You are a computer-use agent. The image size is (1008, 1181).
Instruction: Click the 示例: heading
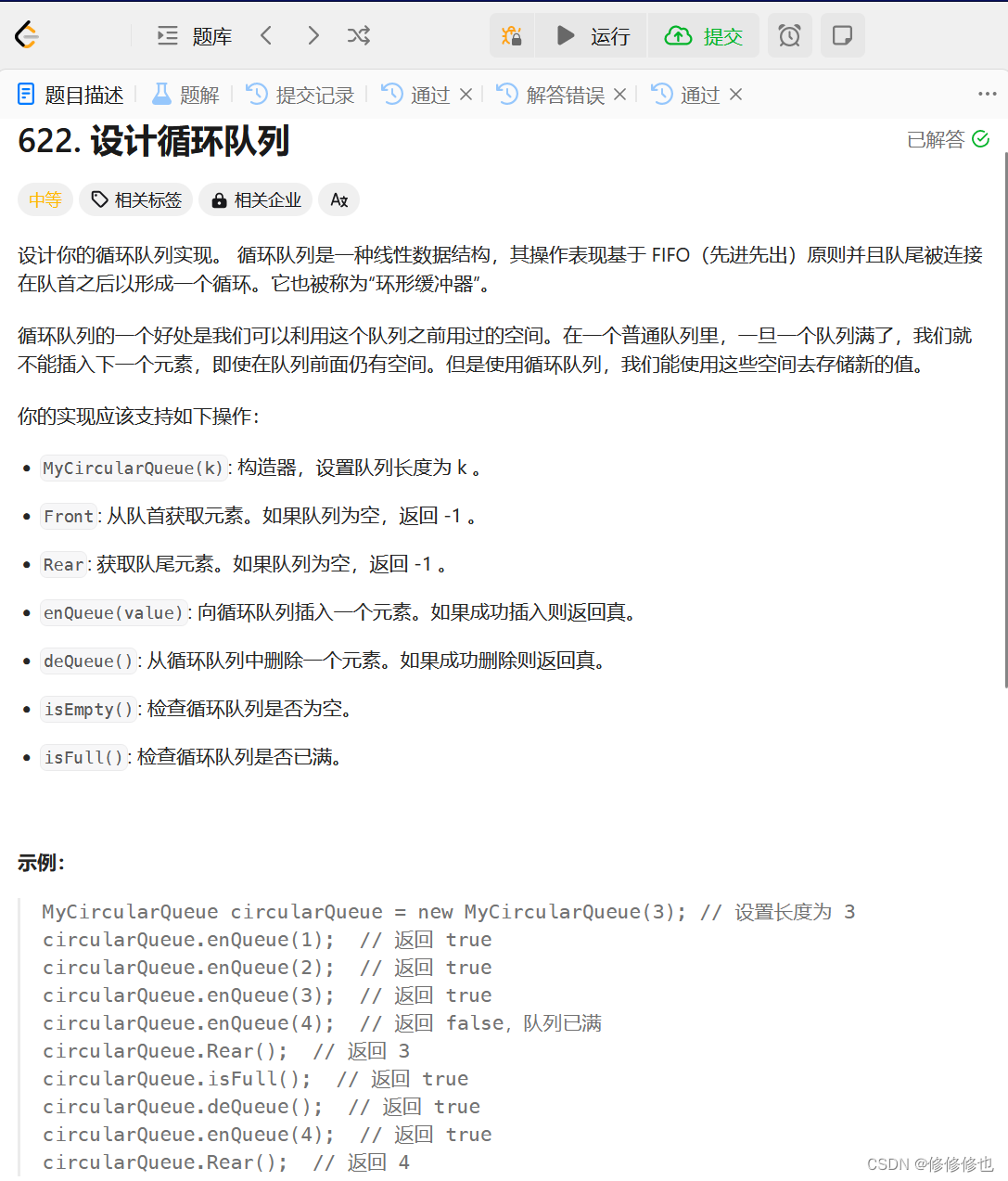coord(41,863)
